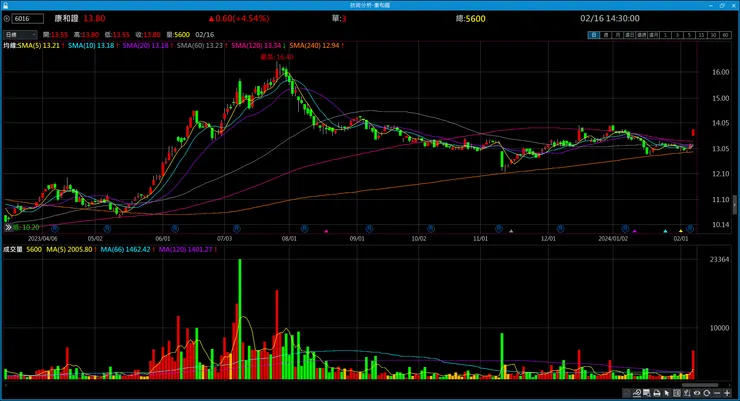This screenshot has height=401, width=740.
Task: Click the SMA(60) 13.23 legend label
Action: pos(202,46)
